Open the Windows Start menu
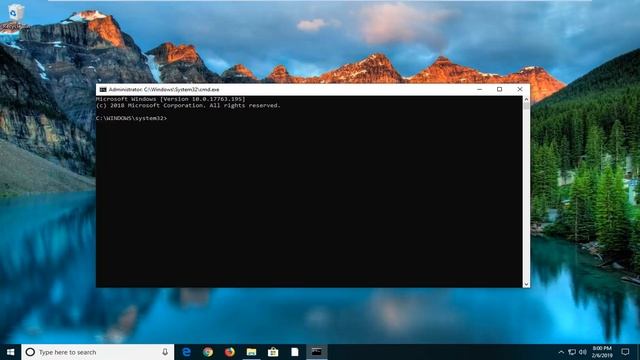This screenshot has width=640, height=360. pyautogui.click(x=11, y=352)
